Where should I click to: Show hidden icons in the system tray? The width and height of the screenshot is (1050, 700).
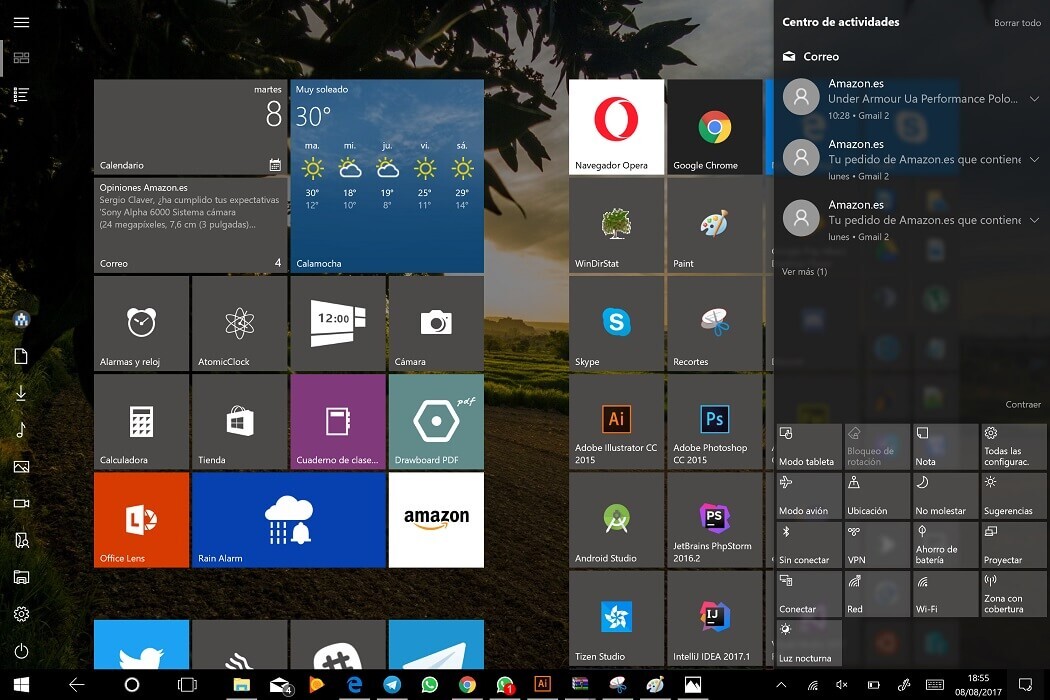[x=781, y=685]
